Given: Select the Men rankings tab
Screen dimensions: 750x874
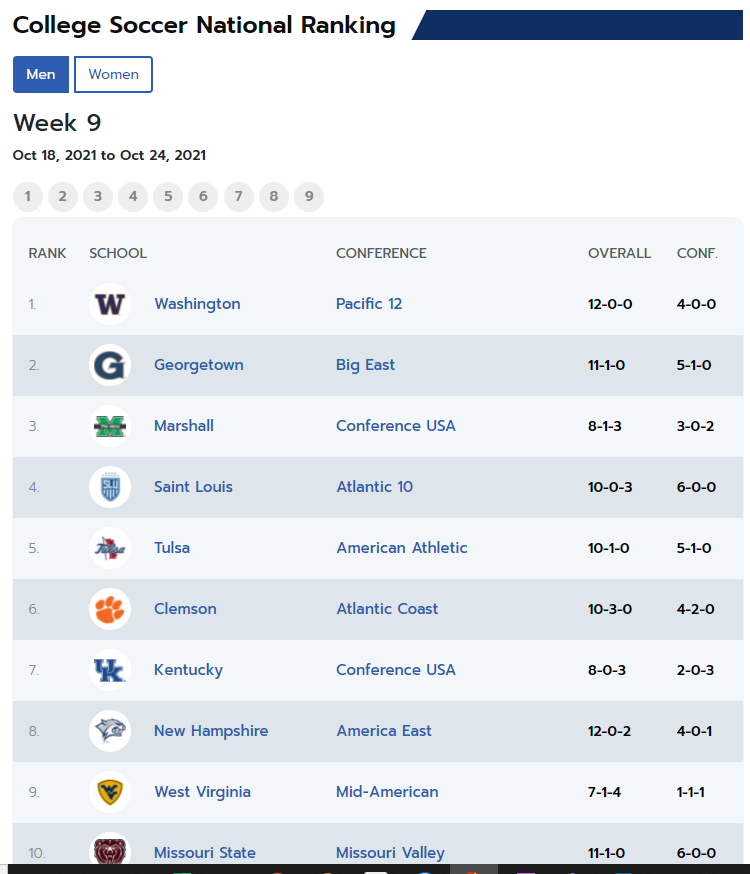Looking at the screenshot, I should click(x=41, y=74).
